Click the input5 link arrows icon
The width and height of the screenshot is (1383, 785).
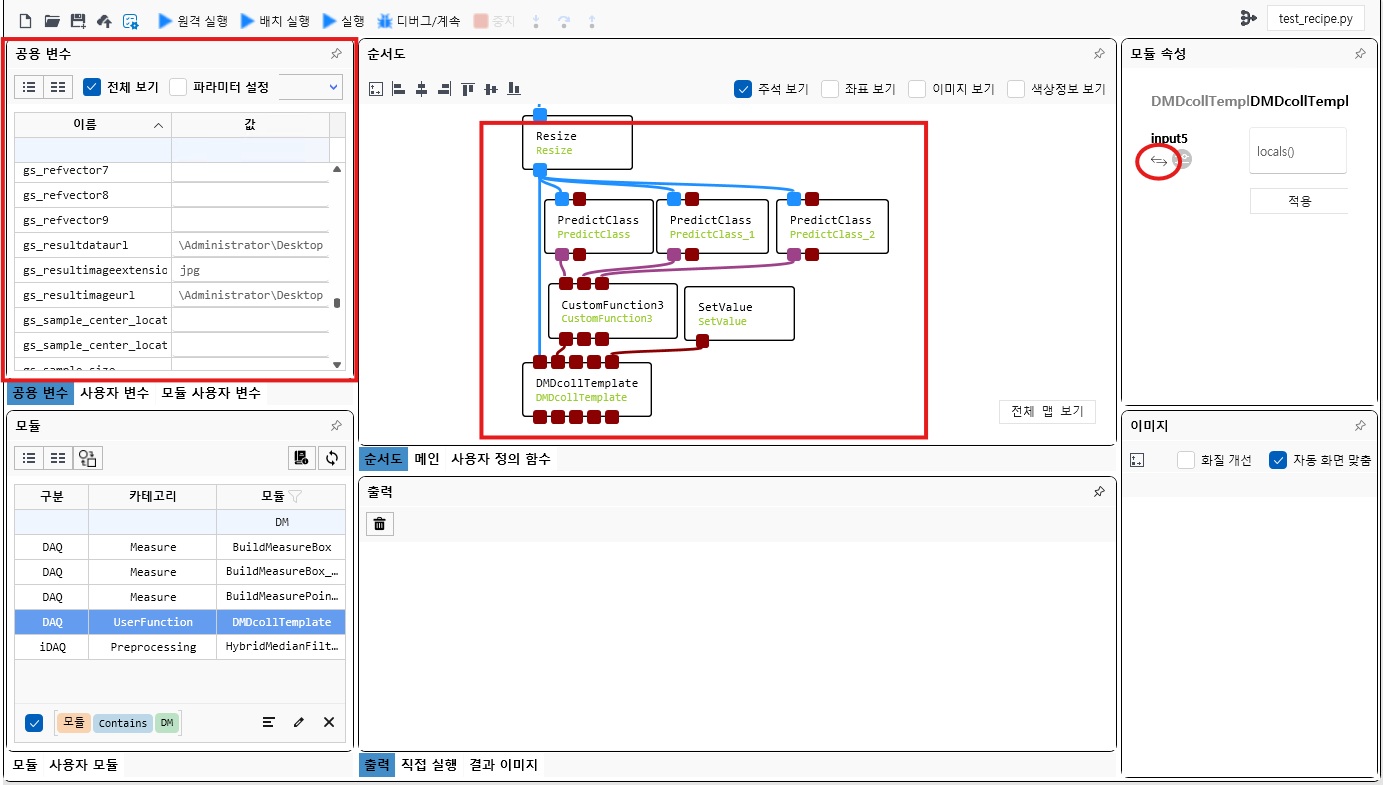coord(1159,160)
